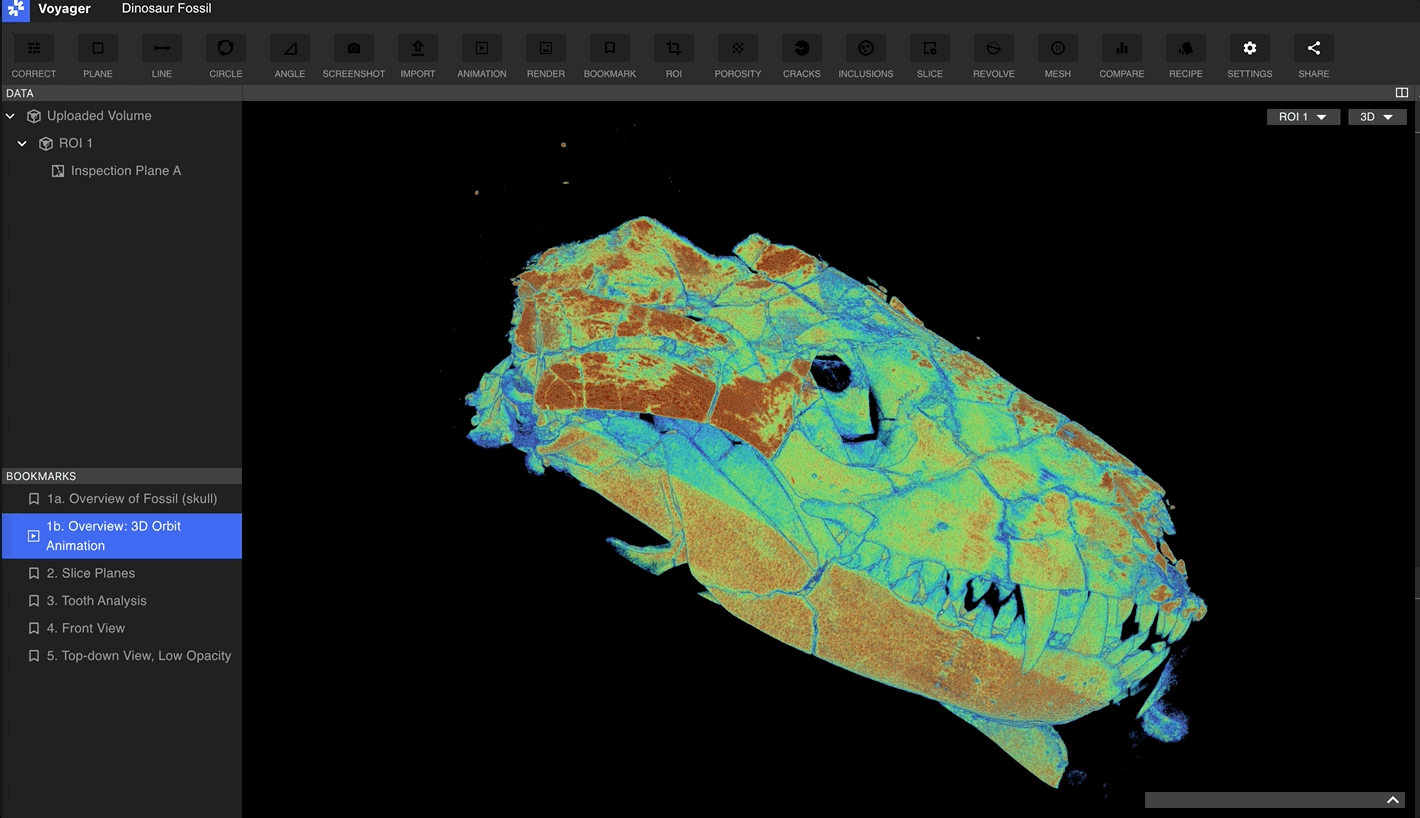Select the Angle measurement tool
1420x818 pixels.
pyautogui.click(x=289, y=48)
